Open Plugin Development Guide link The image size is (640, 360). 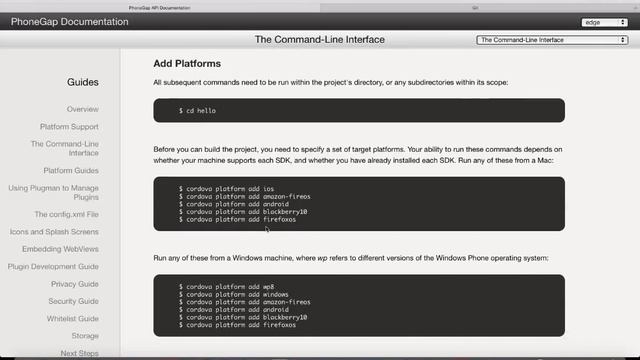(53, 267)
